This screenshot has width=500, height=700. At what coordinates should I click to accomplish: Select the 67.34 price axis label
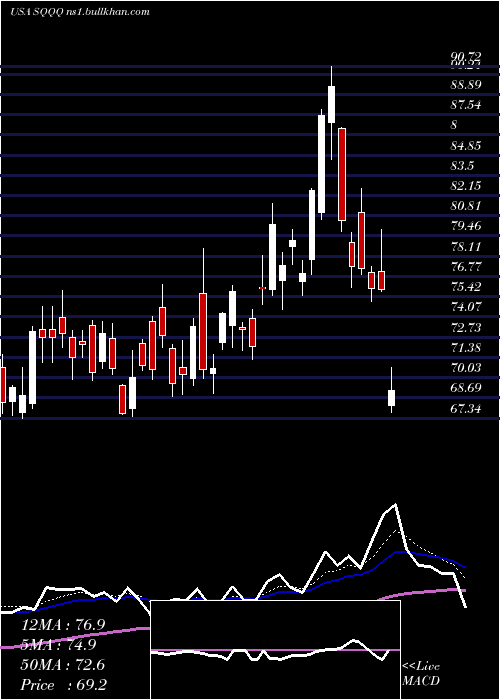[x=466, y=408]
